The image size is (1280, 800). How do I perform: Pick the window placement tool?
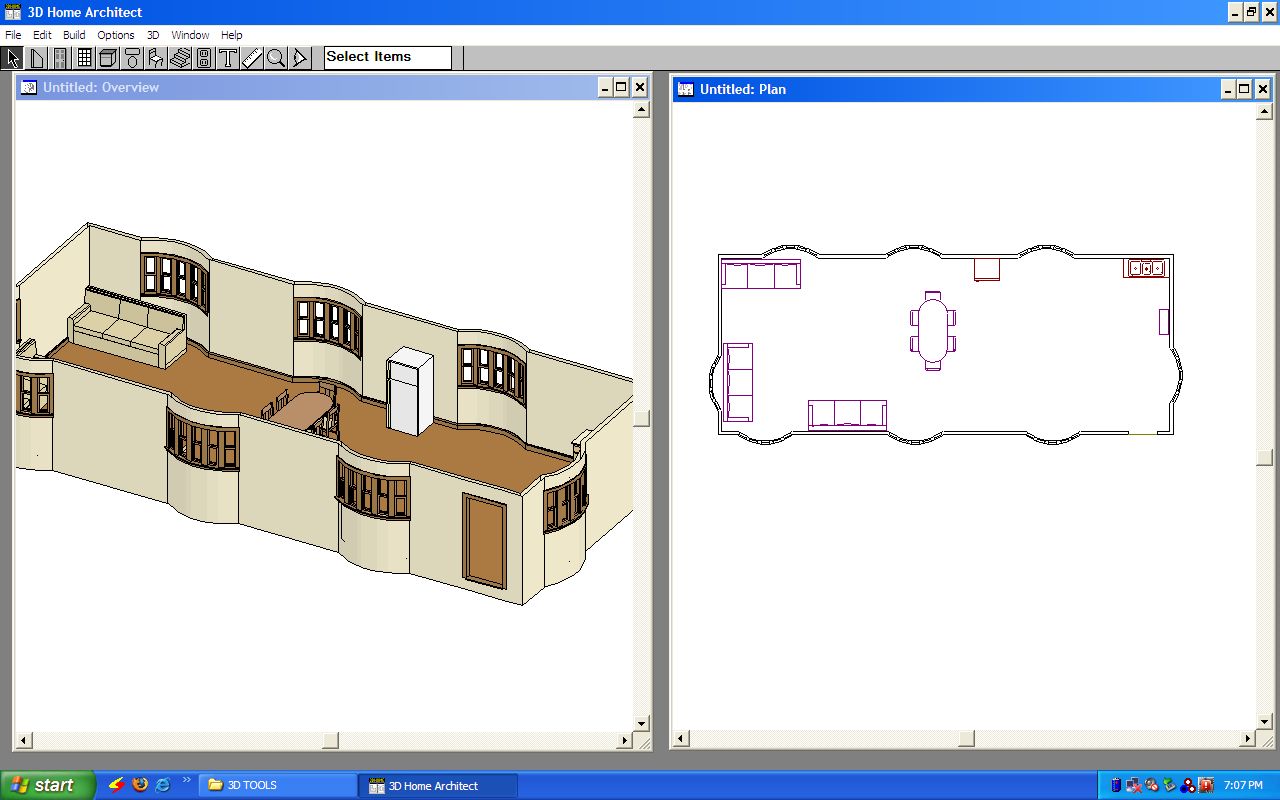point(84,57)
